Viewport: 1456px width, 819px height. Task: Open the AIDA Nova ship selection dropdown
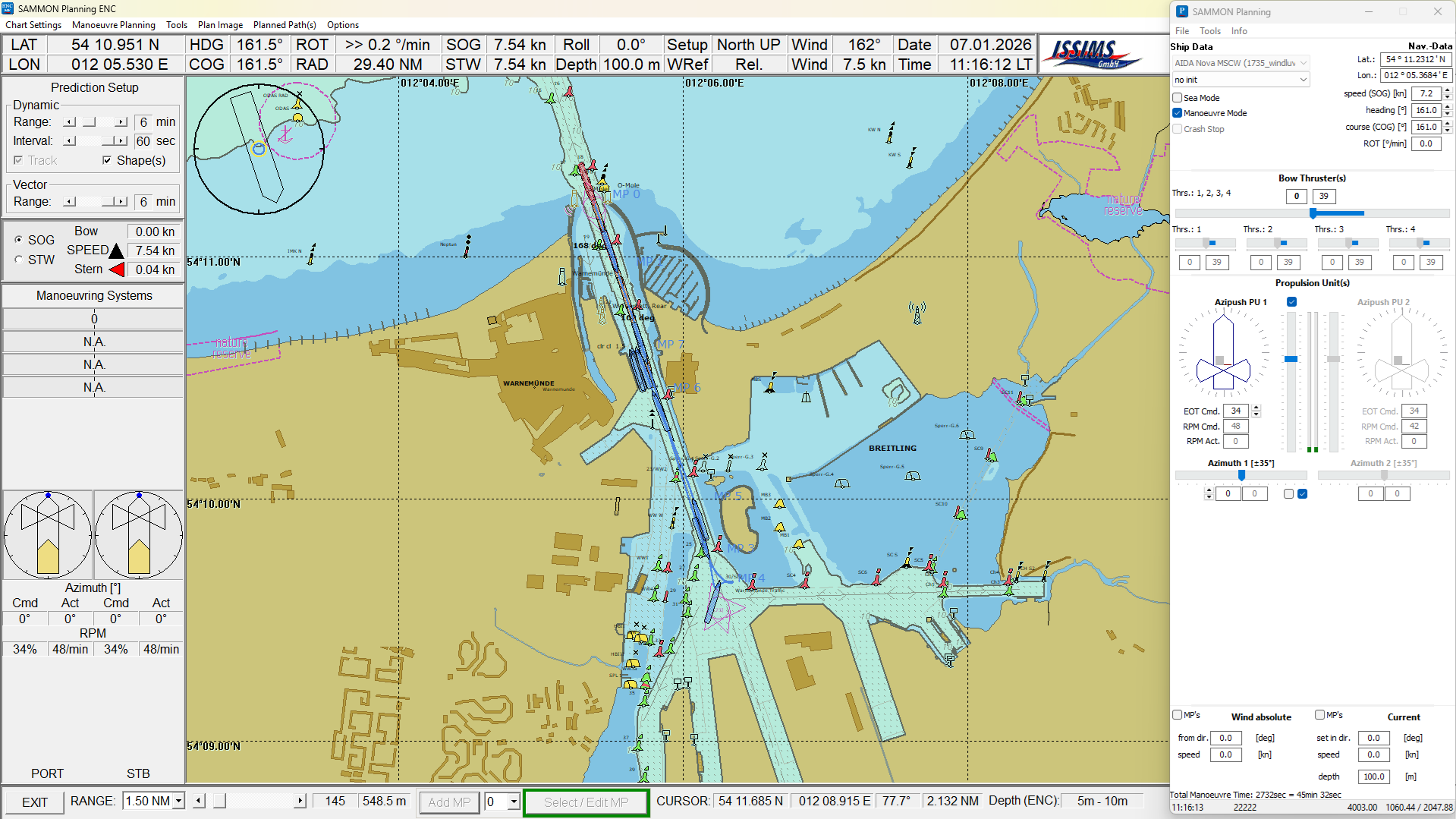[1240, 63]
